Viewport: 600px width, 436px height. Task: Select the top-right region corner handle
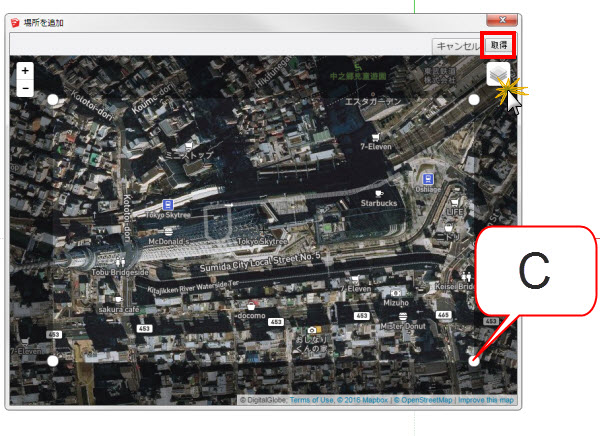point(474,100)
